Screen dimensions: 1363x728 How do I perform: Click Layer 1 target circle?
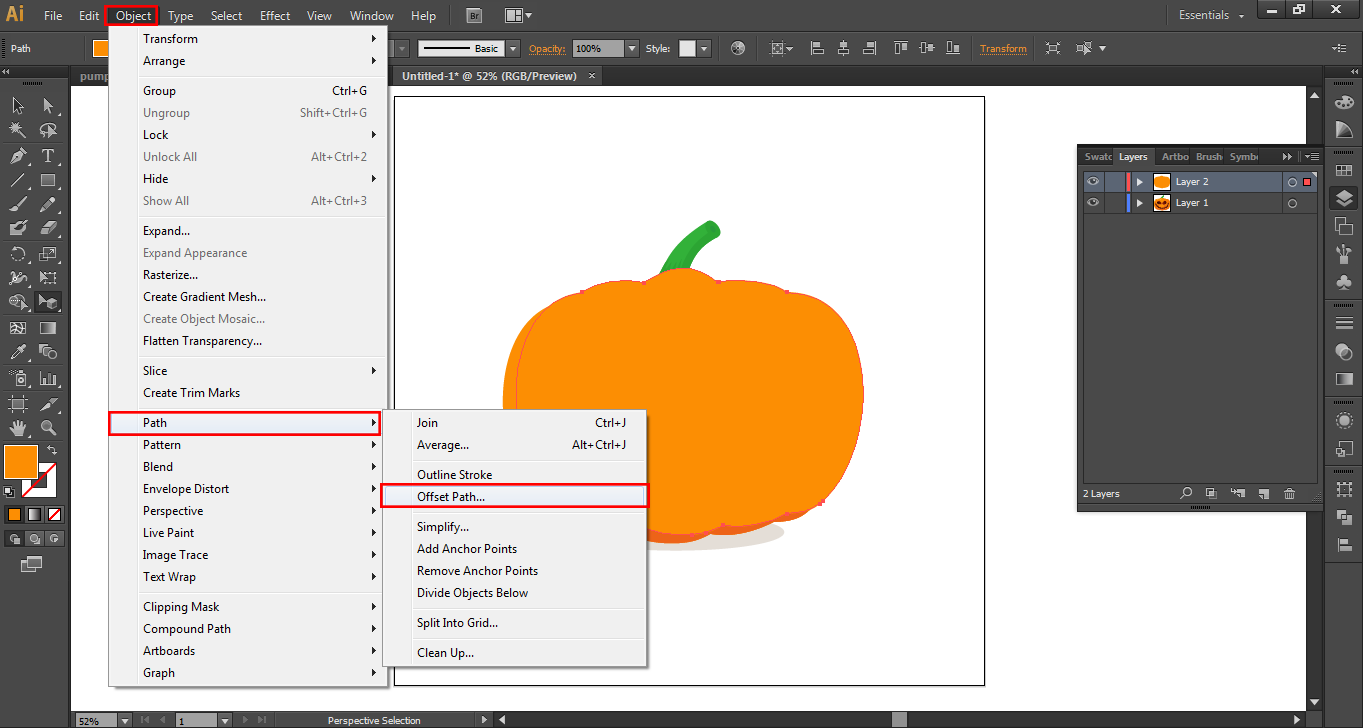1292,204
